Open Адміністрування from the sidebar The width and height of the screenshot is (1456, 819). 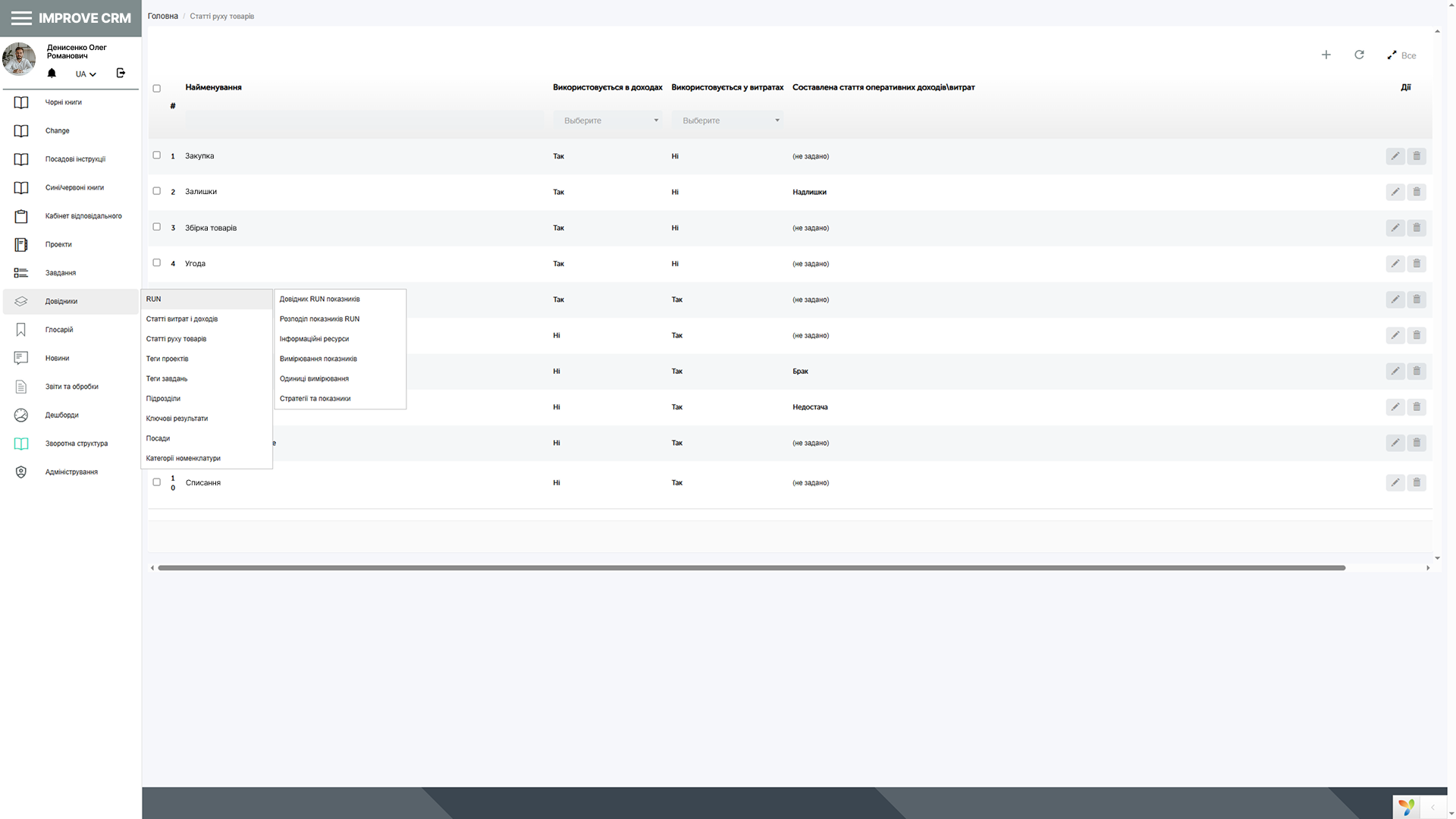(x=71, y=472)
